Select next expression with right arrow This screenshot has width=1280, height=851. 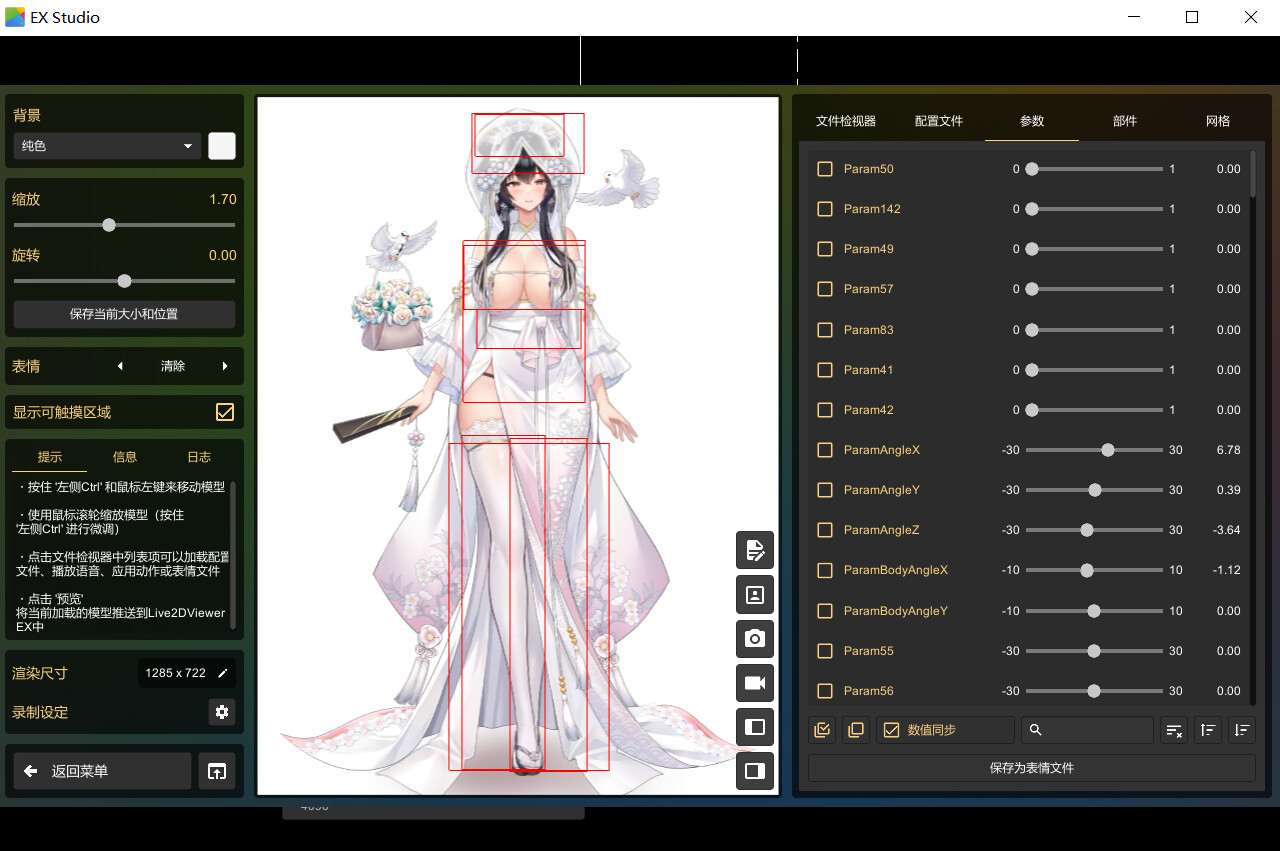click(x=225, y=366)
